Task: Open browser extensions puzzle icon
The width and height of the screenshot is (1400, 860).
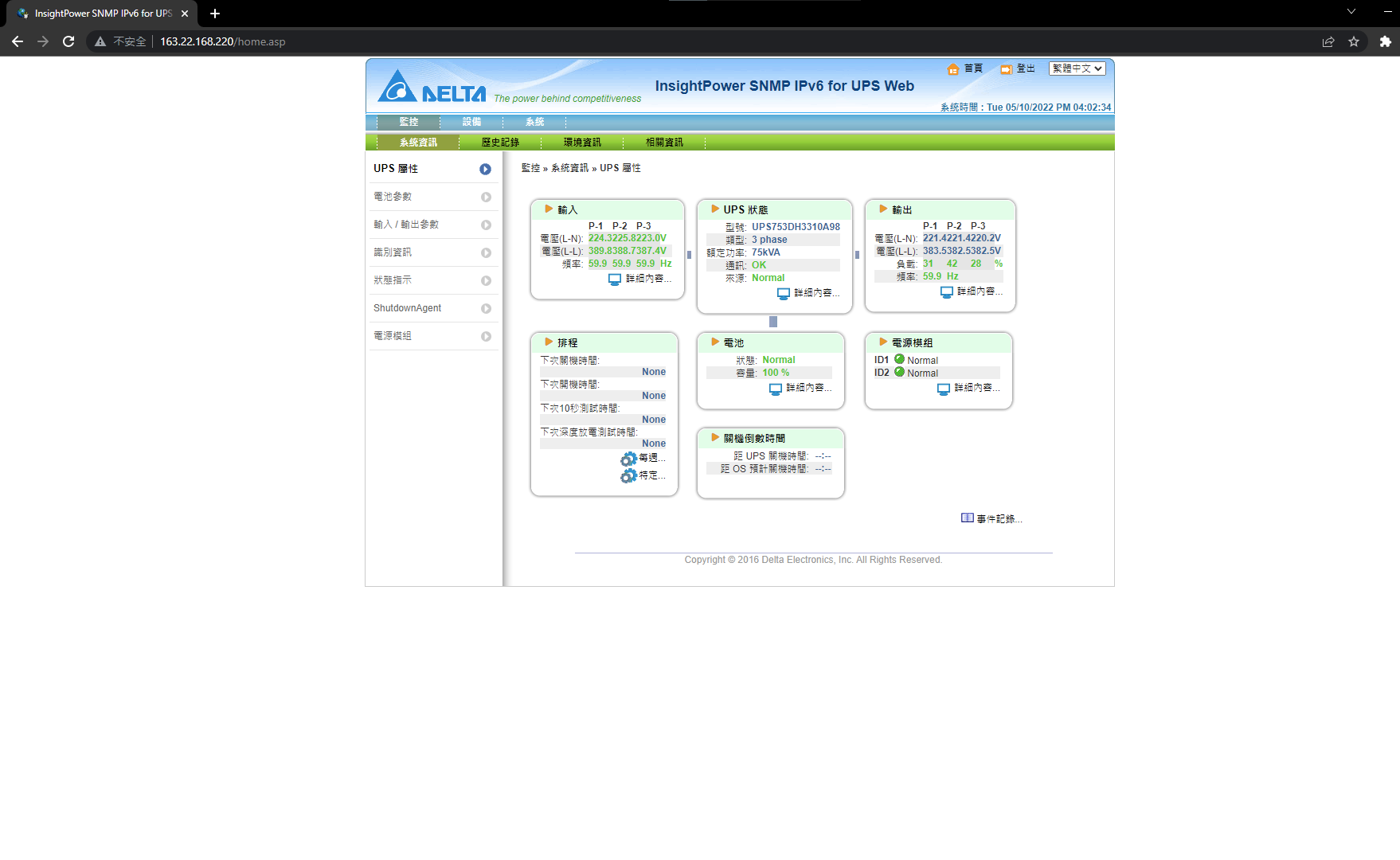Action: click(1385, 41)
